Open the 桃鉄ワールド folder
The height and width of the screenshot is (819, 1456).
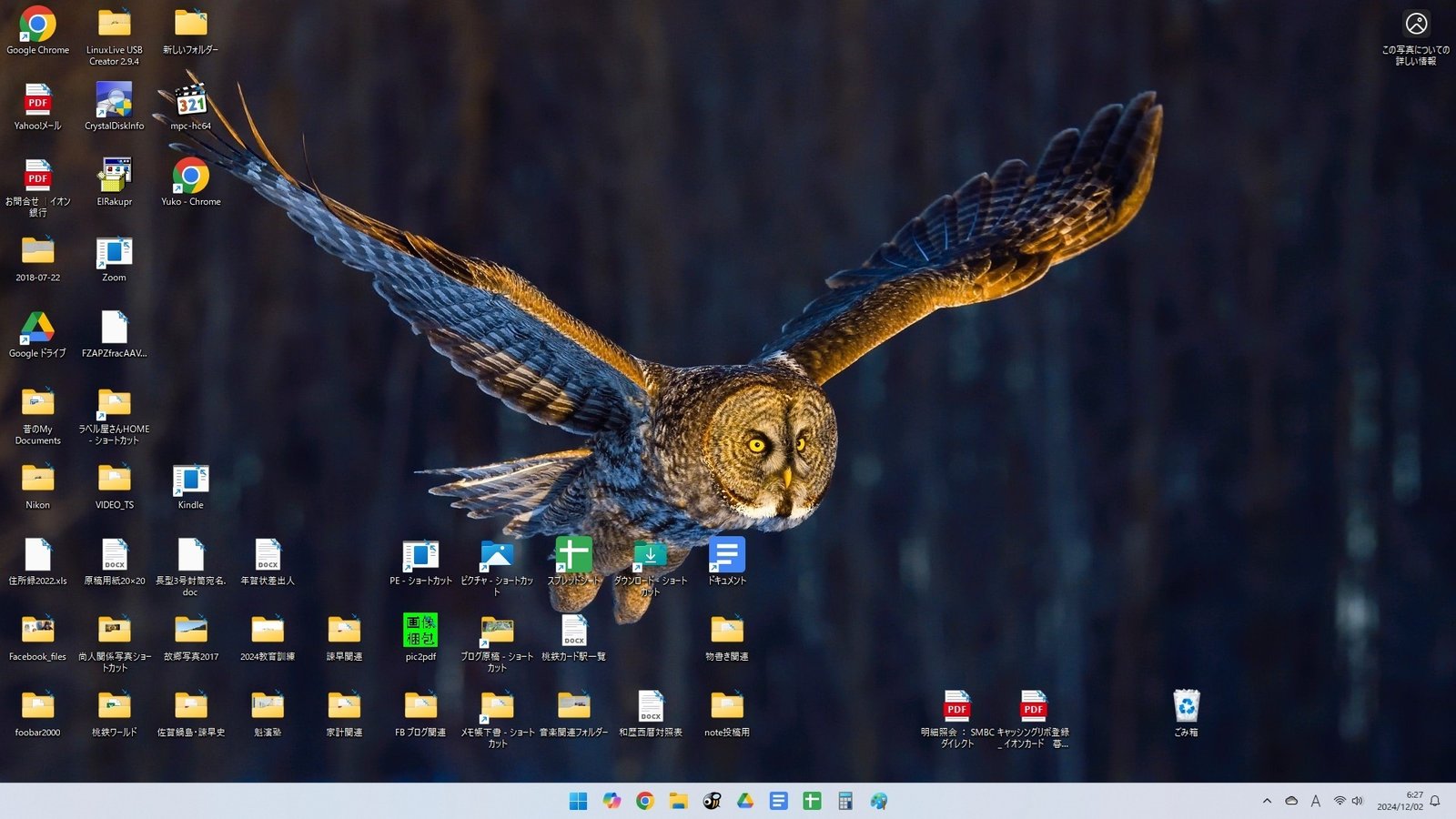tap(114, 713)
